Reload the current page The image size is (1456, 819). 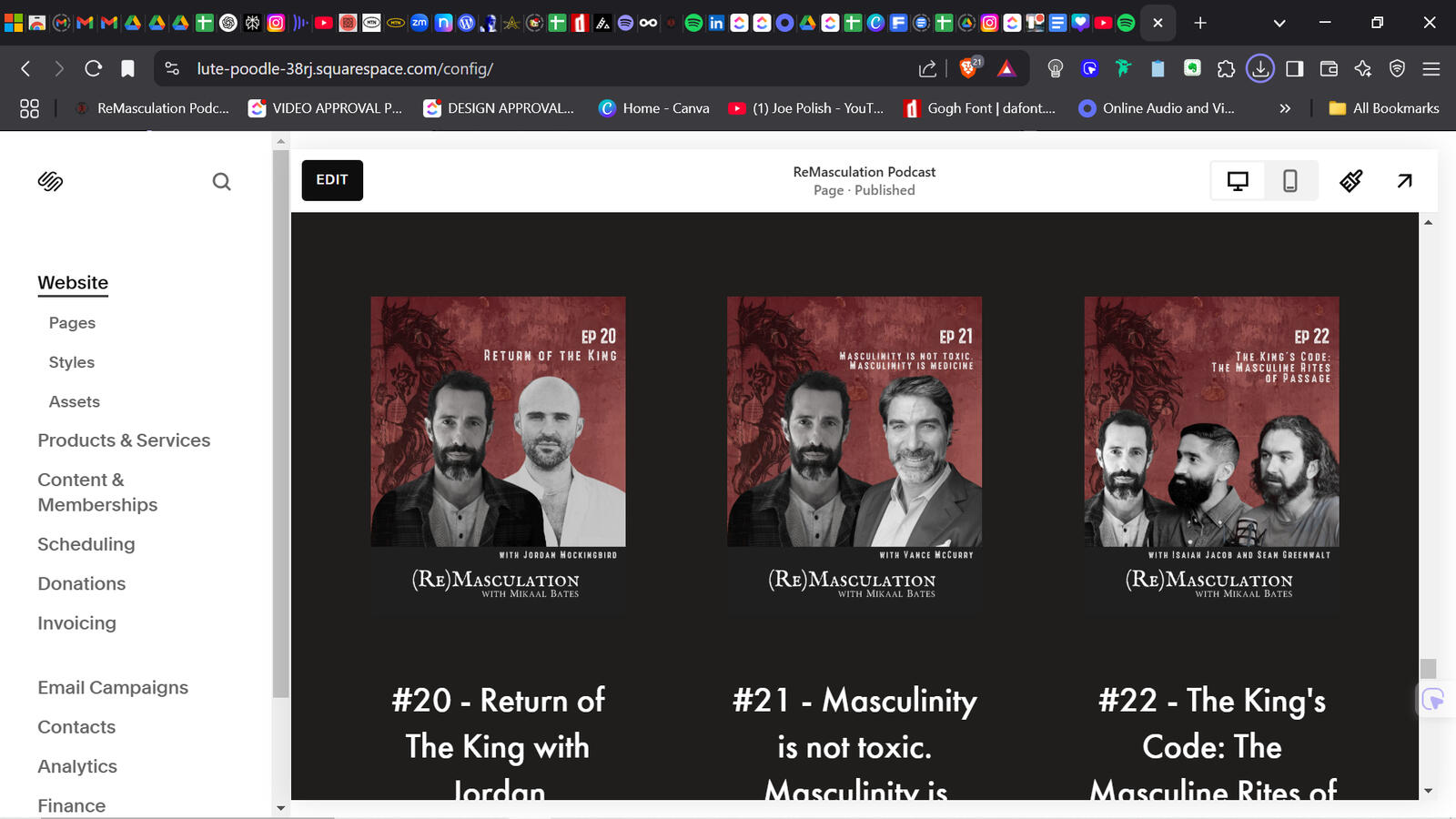(93, 68)
